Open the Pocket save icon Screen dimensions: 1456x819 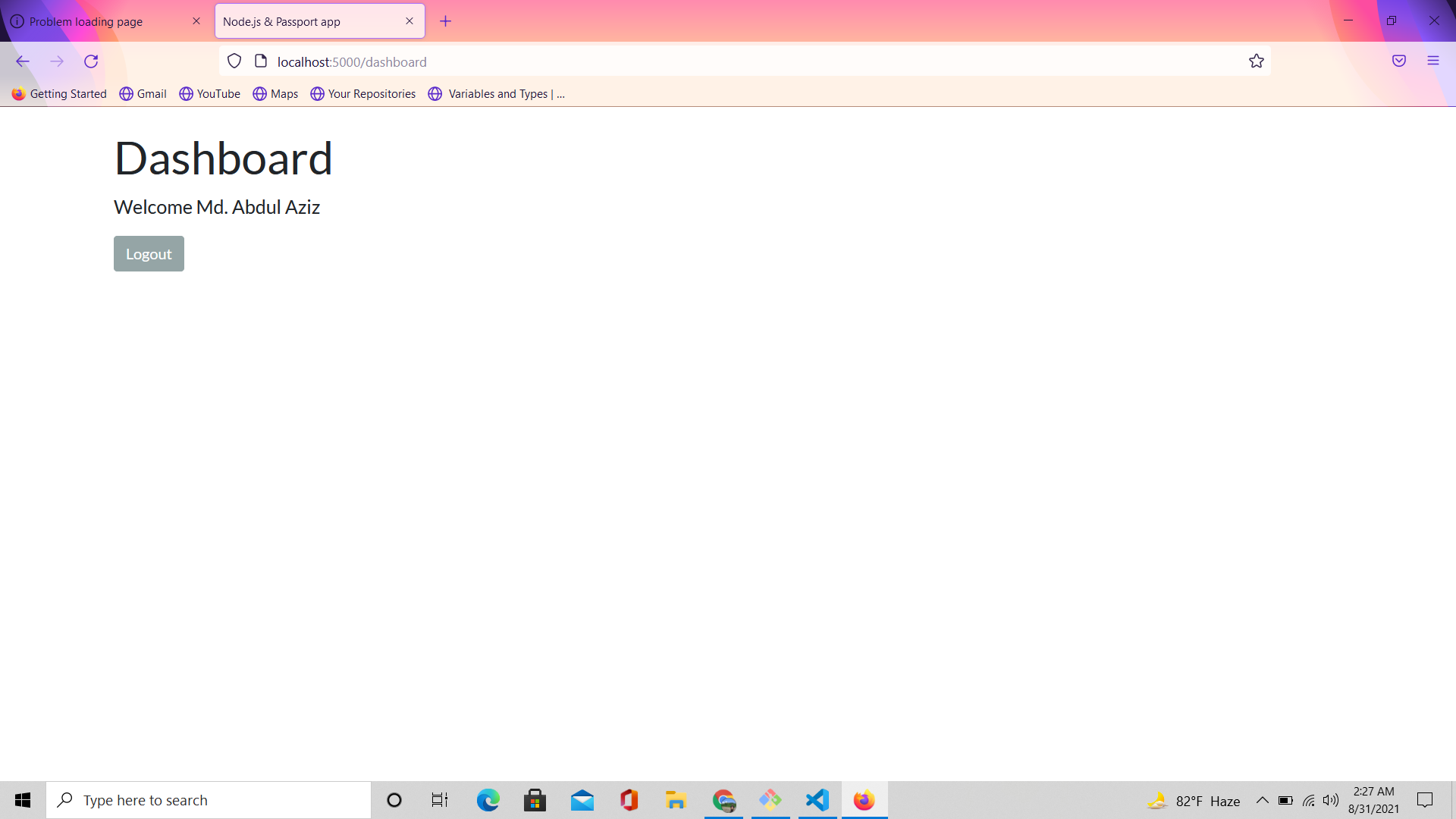click(1399, 61)
